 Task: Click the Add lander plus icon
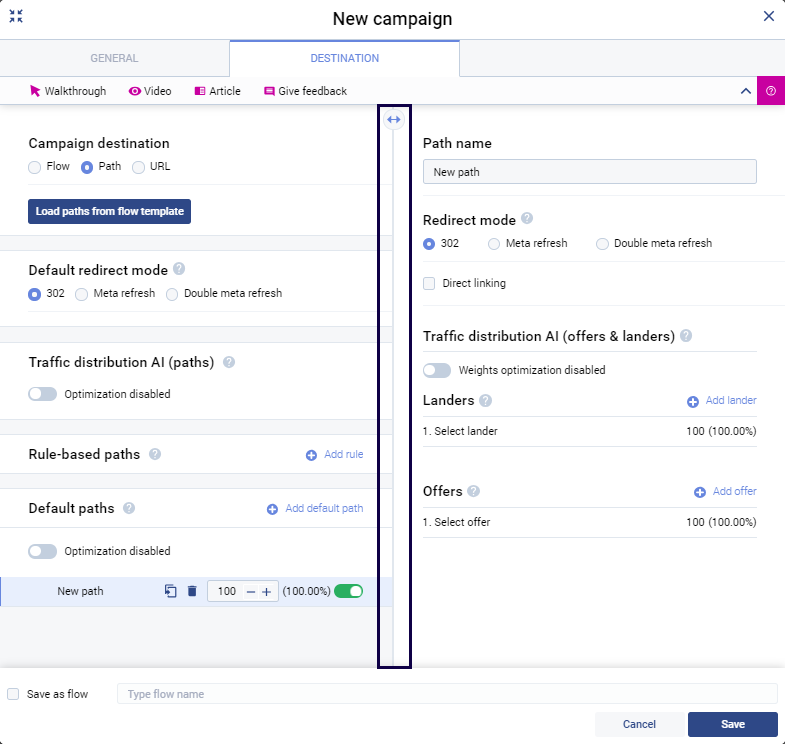[x=693, y=401]
